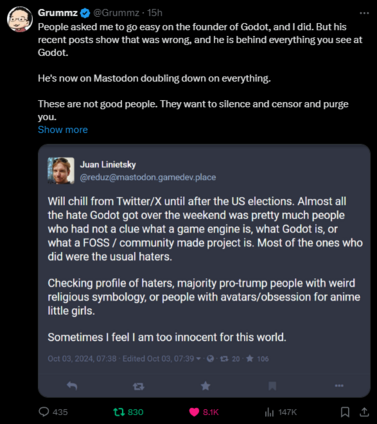The image size is (377, 424).
Task: View the analytics bar icon showing 147K
Action: tap(269, 413)
